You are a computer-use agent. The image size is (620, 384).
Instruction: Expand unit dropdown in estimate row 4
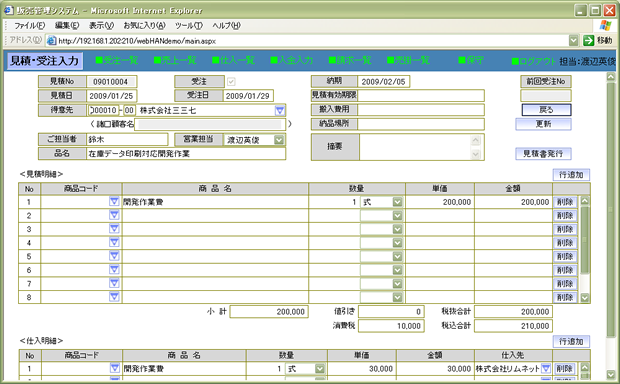[x=397, y=243]
